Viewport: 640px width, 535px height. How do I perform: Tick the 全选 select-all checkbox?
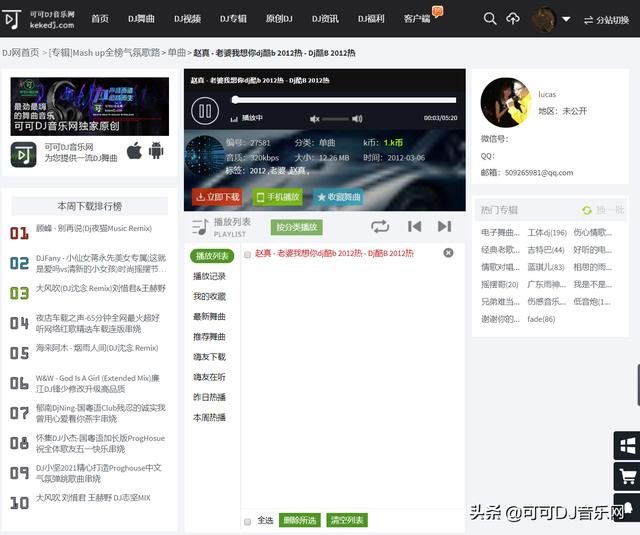[248, 520]
